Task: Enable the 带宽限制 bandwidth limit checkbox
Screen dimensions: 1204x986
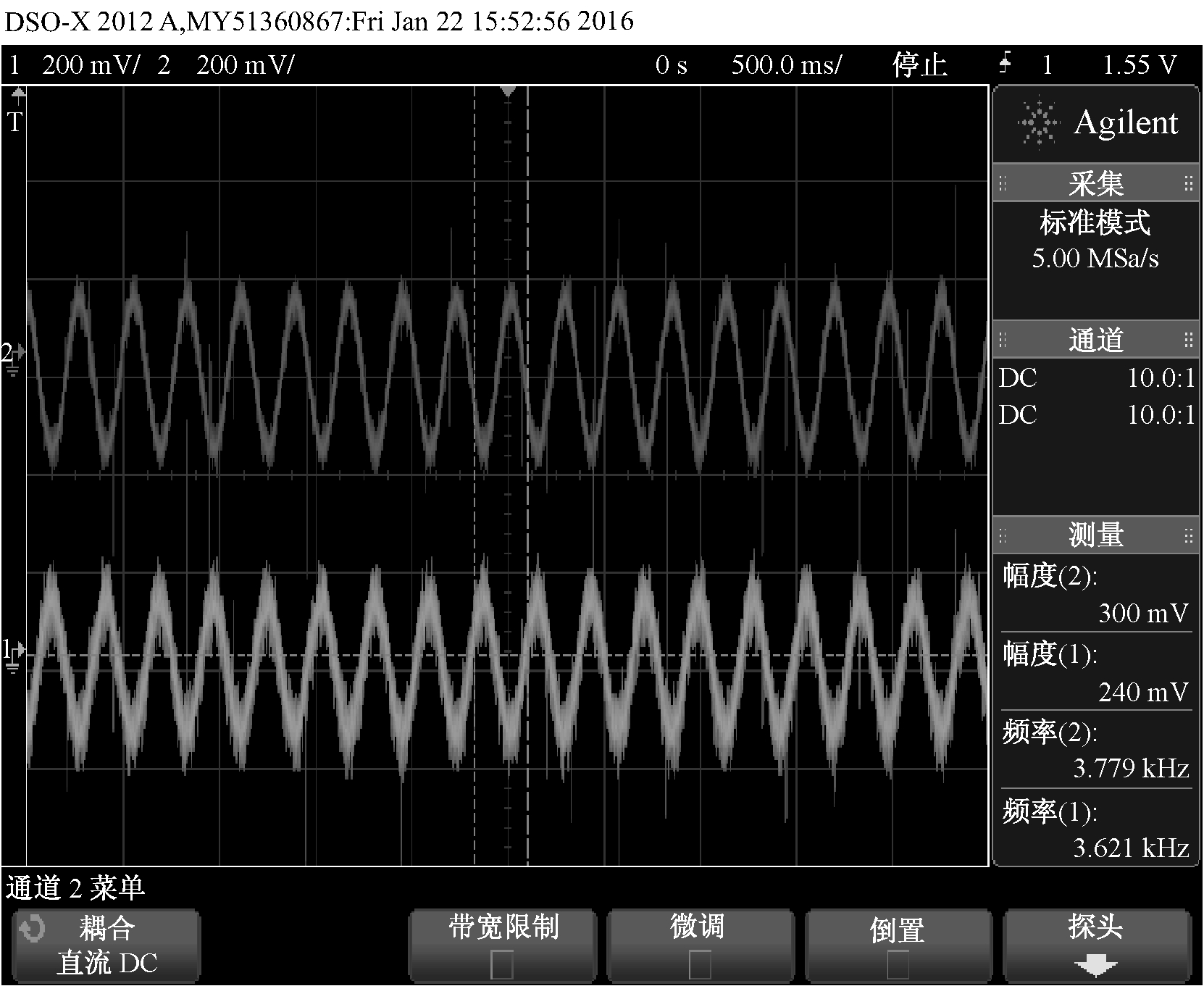Action: coord(502,964)
